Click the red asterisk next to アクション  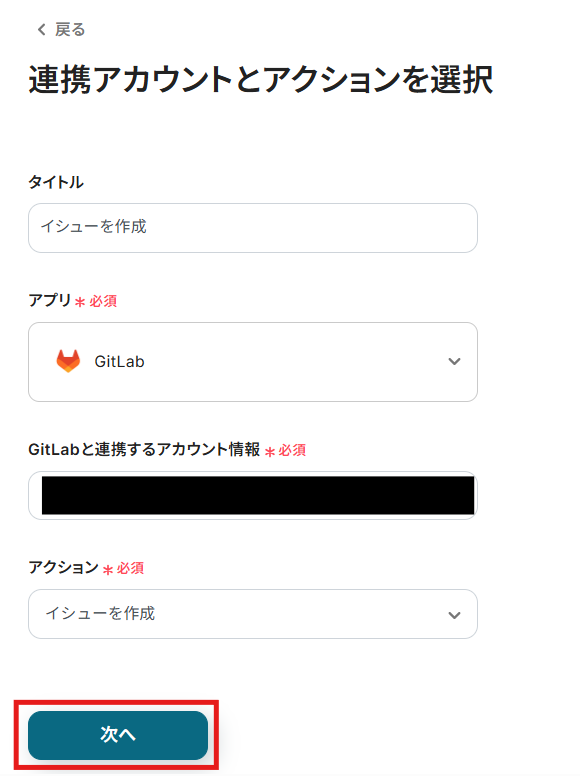coord(107,570)
